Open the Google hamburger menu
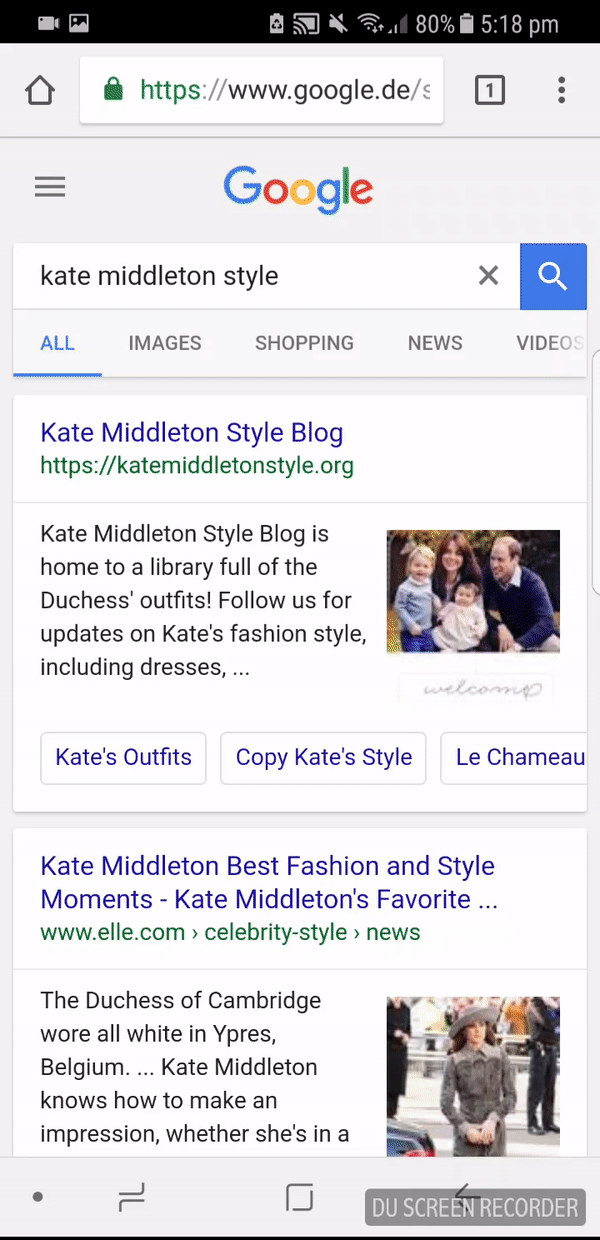The image size is (600, 1240). tap(50, 187)
